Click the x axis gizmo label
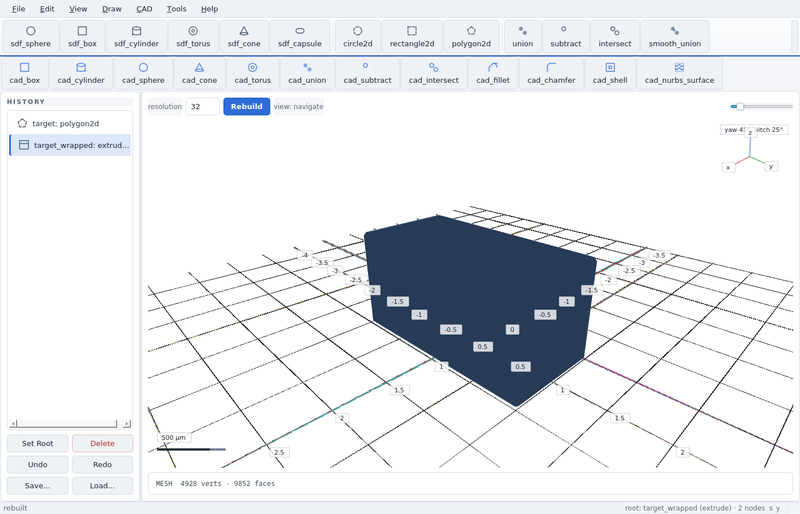800x514 pixels. (x=728, y=167)
